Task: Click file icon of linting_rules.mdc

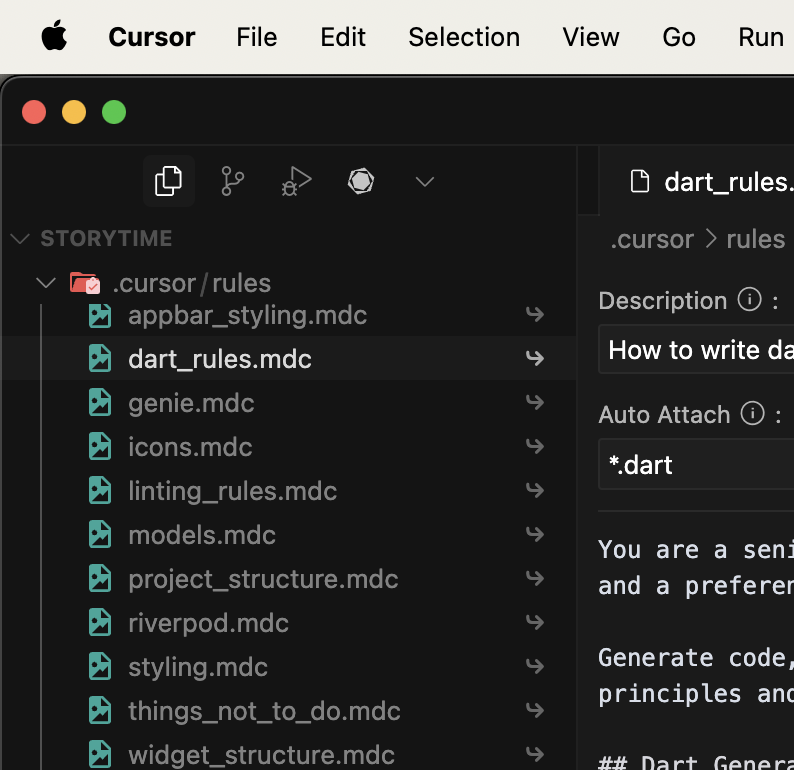Action: pyautogui.click(x=100, y=491)
